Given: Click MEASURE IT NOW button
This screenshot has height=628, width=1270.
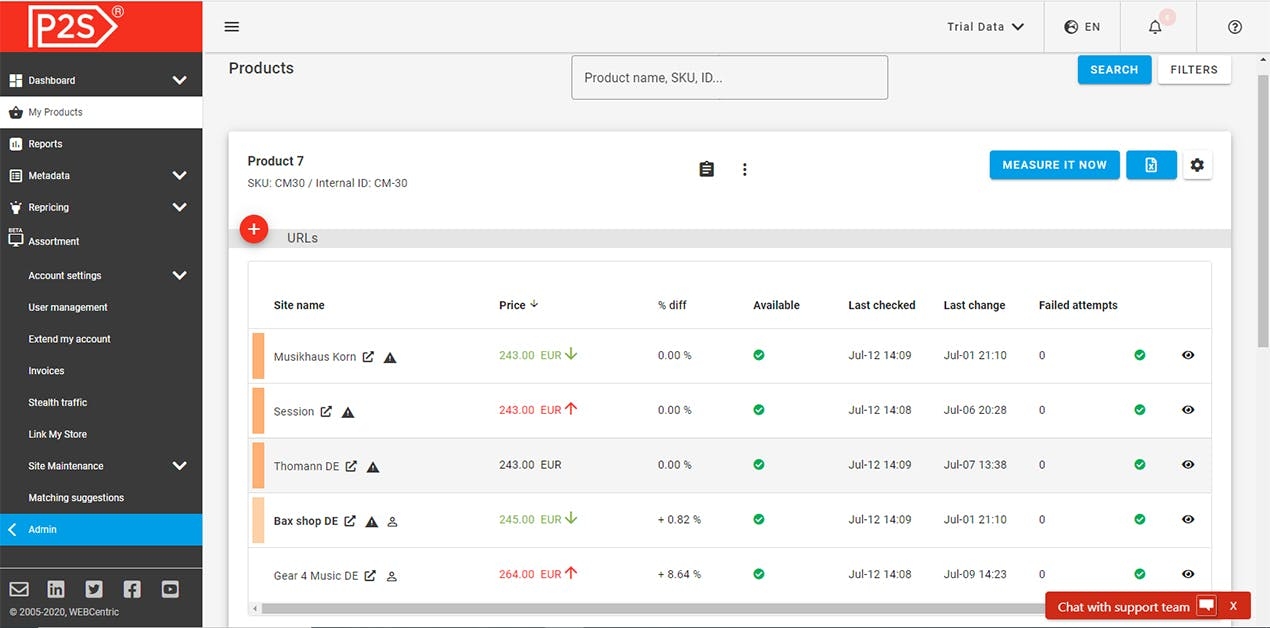Looking at the screenshot, I should pos(1054,165).
